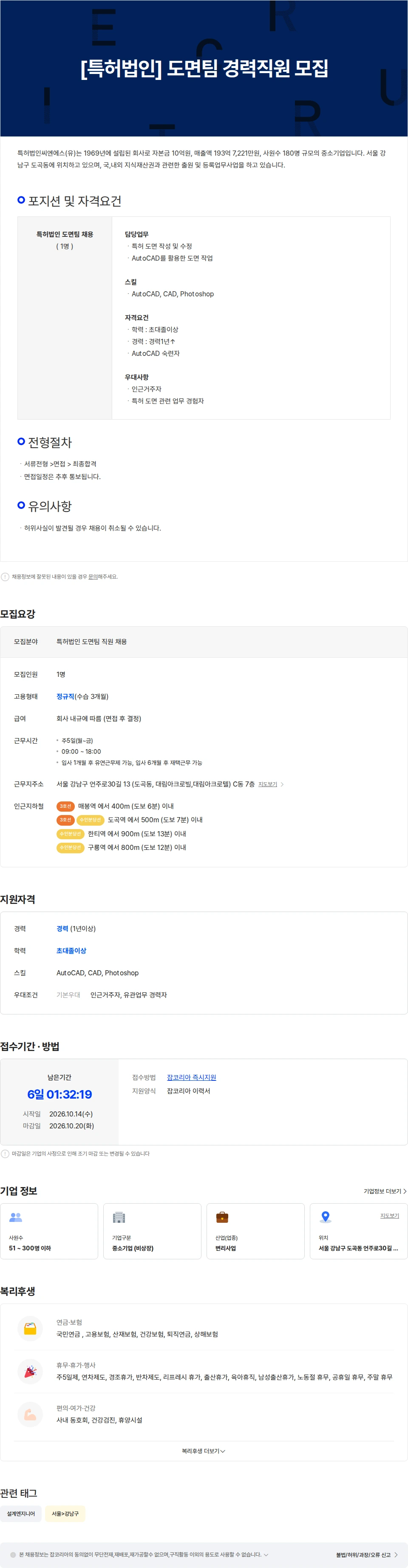This screenshot has width=408, height=1568.
Task: Click the 휴무·휴가·행사 party icon
Action: 30,1372
